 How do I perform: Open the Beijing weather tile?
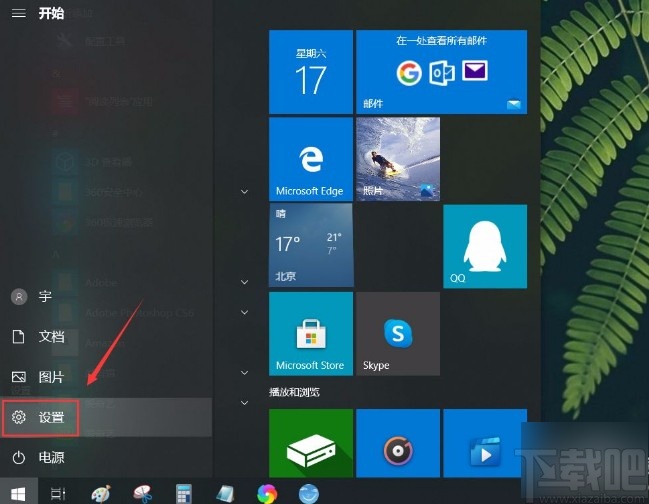[311, 245]
